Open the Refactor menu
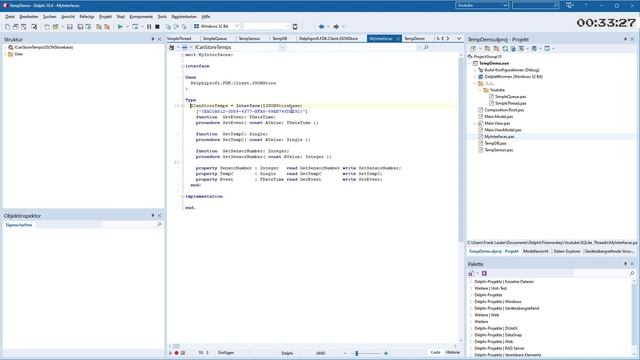This screenshot has width=640, height=360. pyautogui.click(x=87, y=17)
